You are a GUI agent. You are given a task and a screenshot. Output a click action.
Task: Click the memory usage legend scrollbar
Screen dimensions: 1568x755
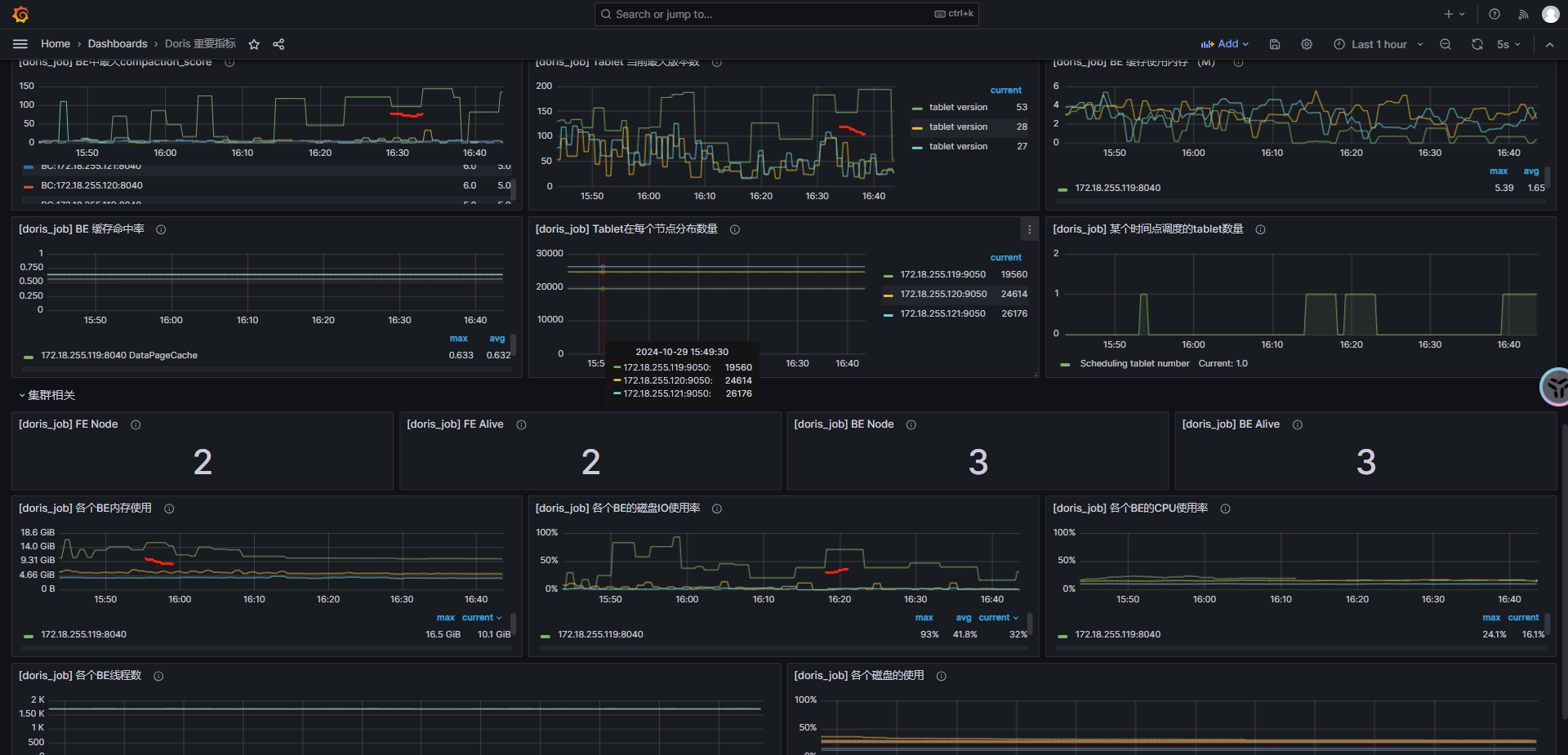click(x=513, y=624)
